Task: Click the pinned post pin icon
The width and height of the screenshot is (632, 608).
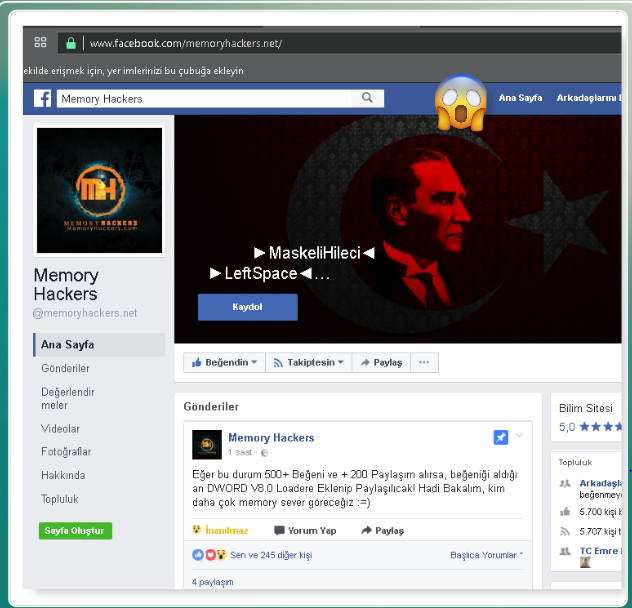Action: [x=501, y=437]
